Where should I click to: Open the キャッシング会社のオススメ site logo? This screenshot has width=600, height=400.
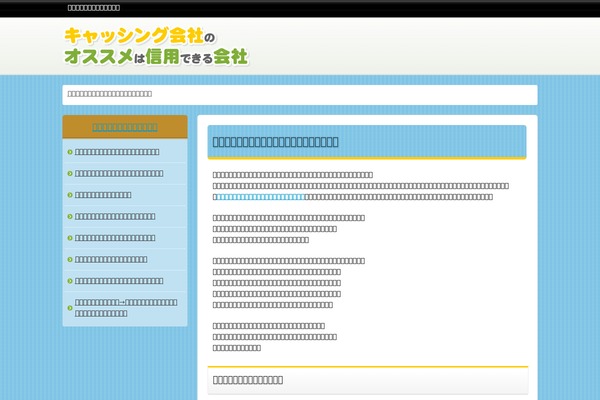(x=155, y=46)
